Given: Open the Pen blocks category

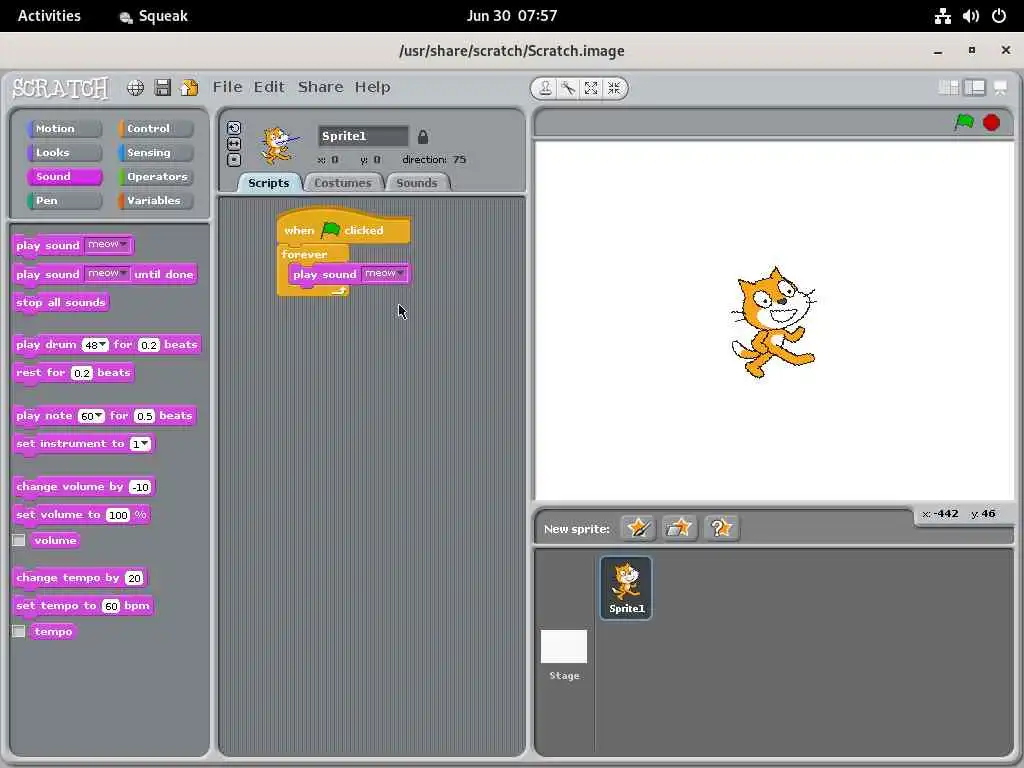Looking at the screenshot, I should tap(65, 200).
